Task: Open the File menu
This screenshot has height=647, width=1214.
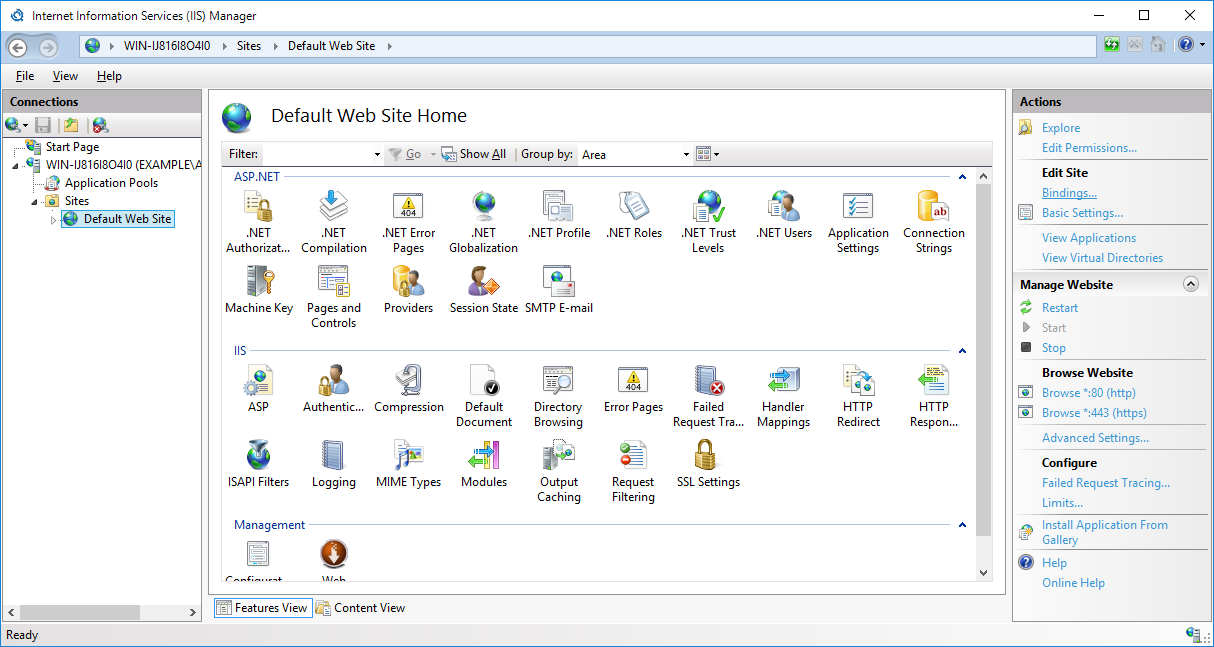Action: pos(25,76)
